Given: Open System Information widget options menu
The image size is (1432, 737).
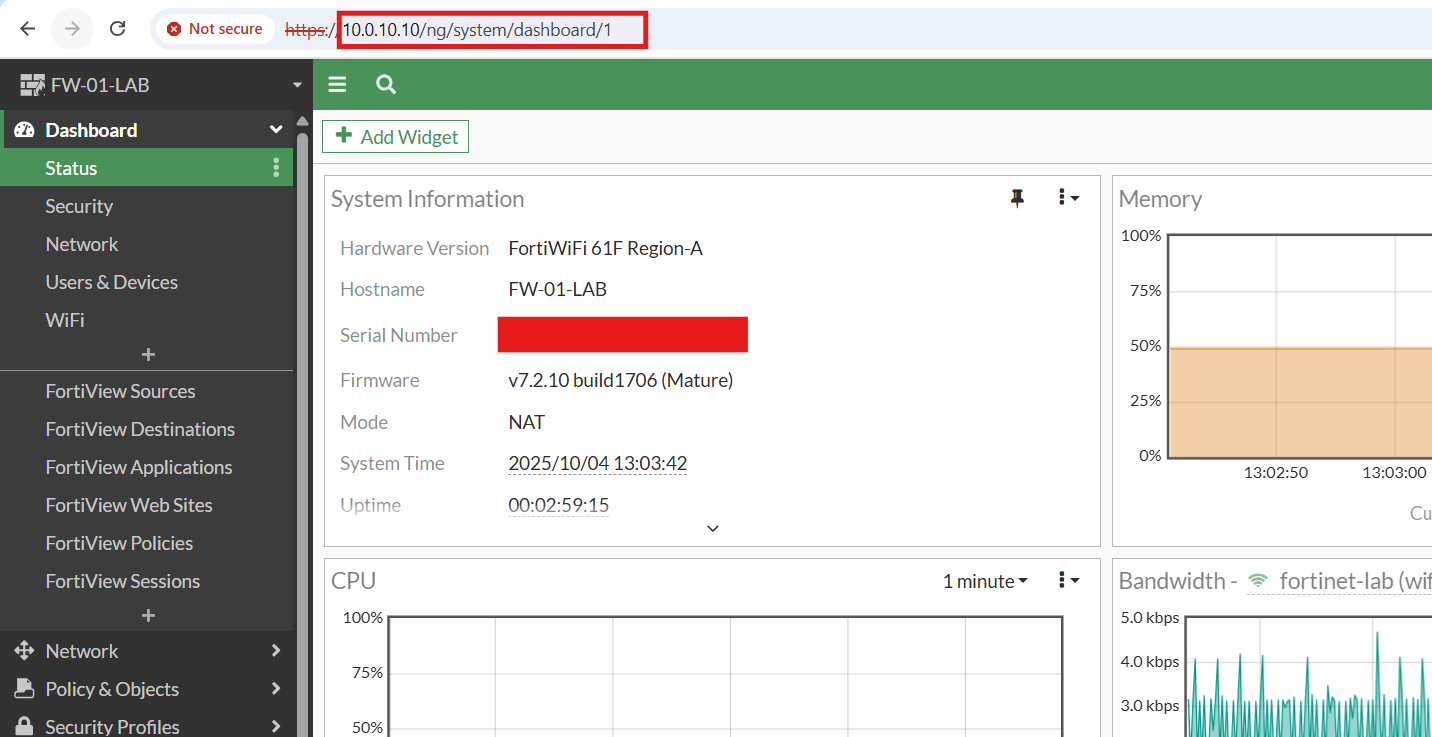Looking at the screenshot, I should (1068, 198).
